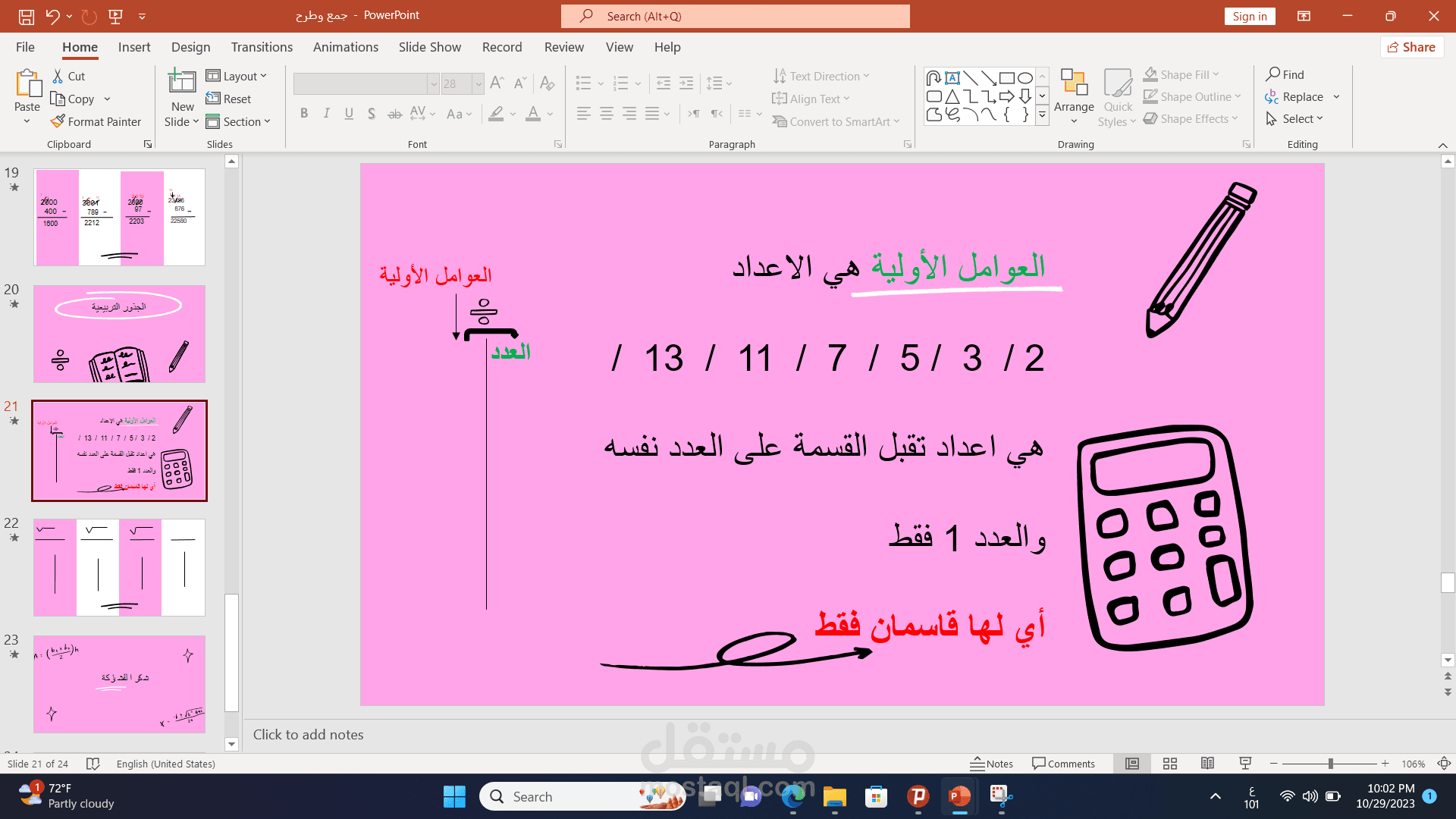The width and height of the screenshot is (1456, 819).
Task: Click the Paste clipboard icon
Action: [x=28, y=83]
